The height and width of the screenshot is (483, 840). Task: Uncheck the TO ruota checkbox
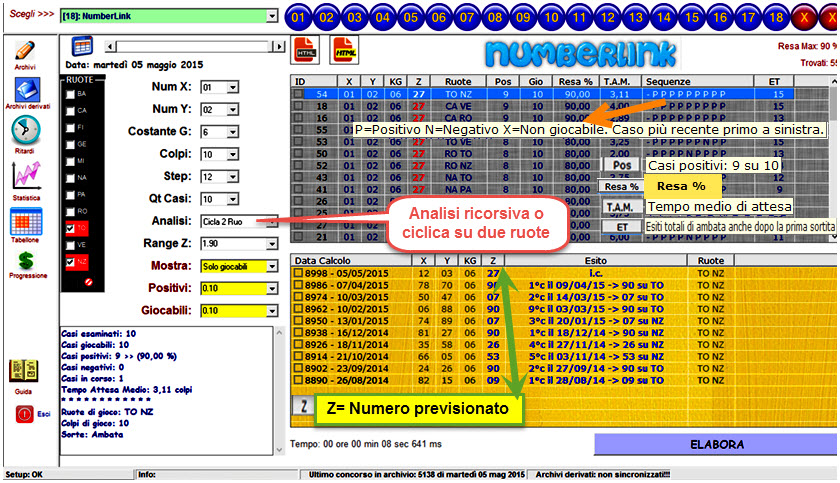point(70,228)
